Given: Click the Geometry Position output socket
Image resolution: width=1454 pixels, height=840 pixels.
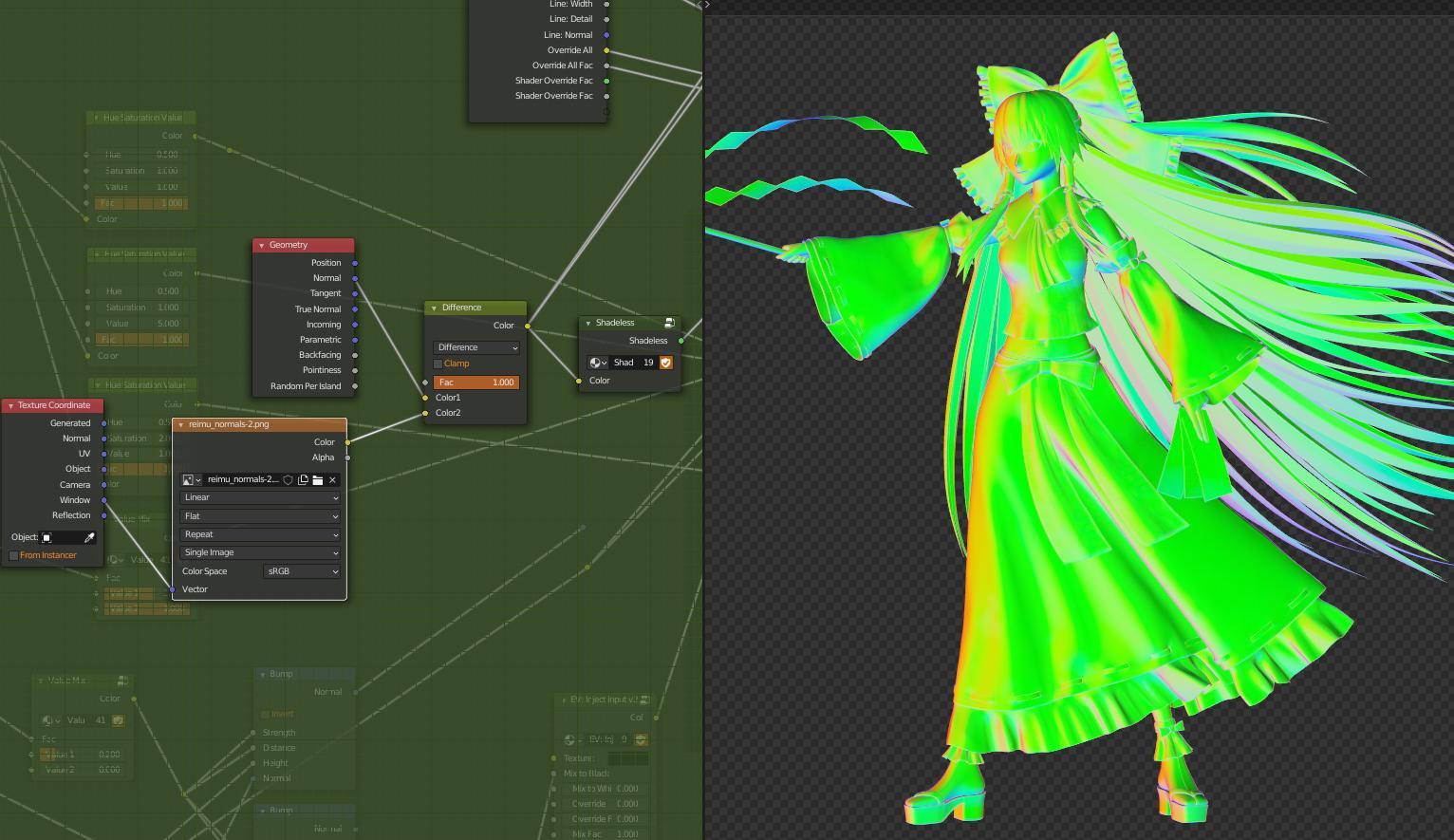Looking at the screenshot, I should pyautogui.click(x=355, y=263).
